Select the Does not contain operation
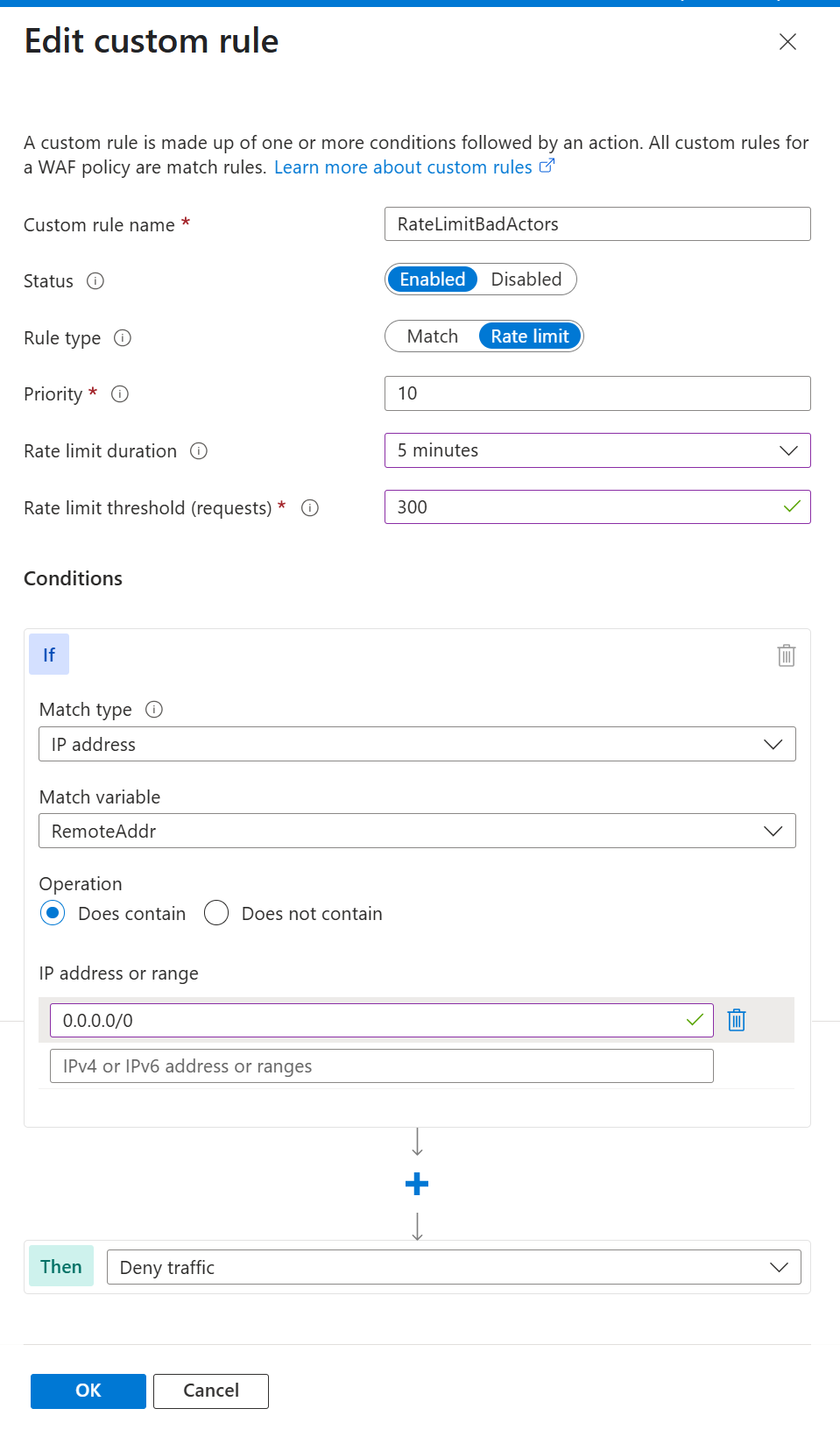This screenshot has height=1437, width=840. [x=216, y=913]
